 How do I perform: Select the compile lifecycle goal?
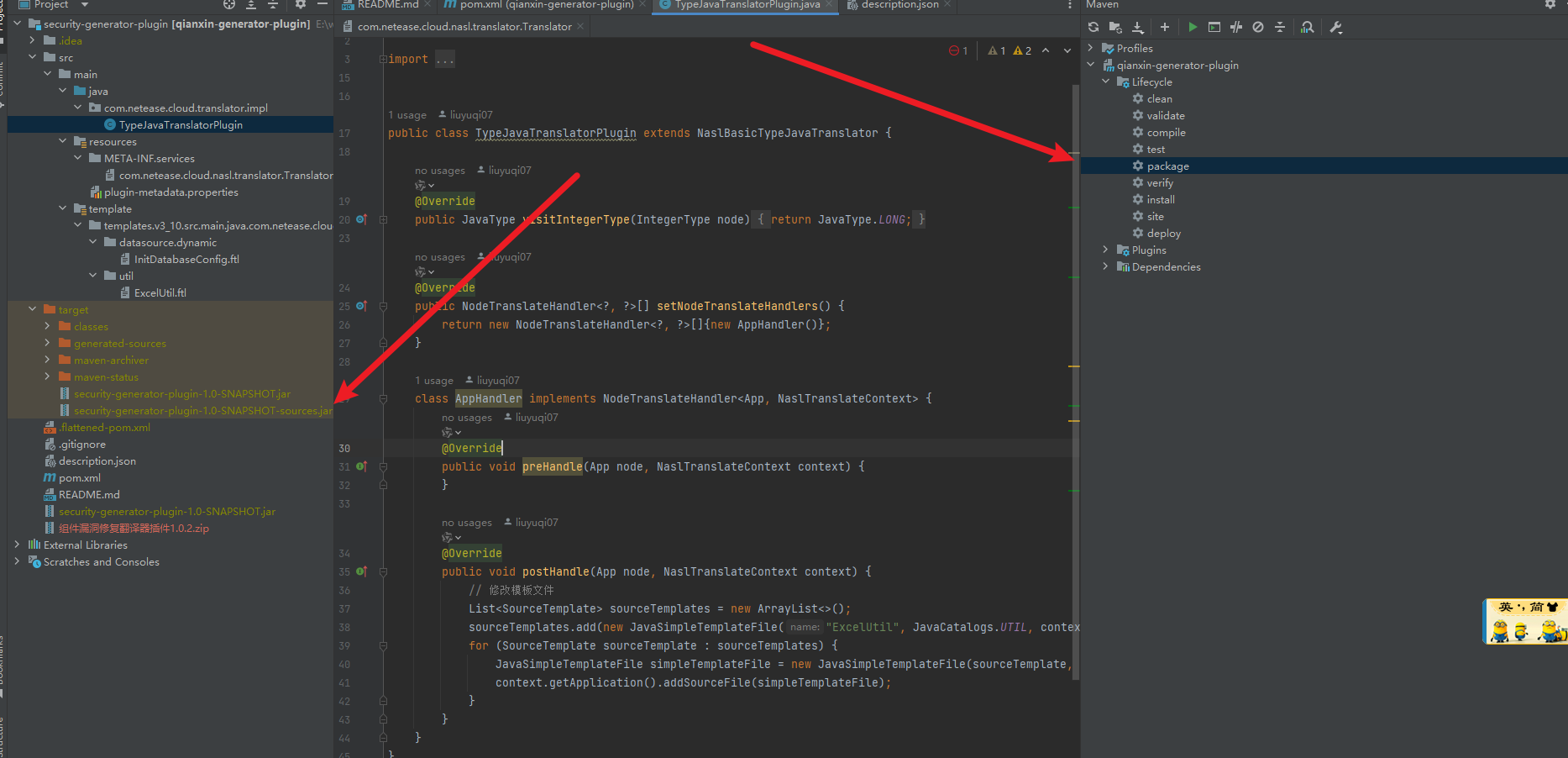click(x=1166, y=133)
